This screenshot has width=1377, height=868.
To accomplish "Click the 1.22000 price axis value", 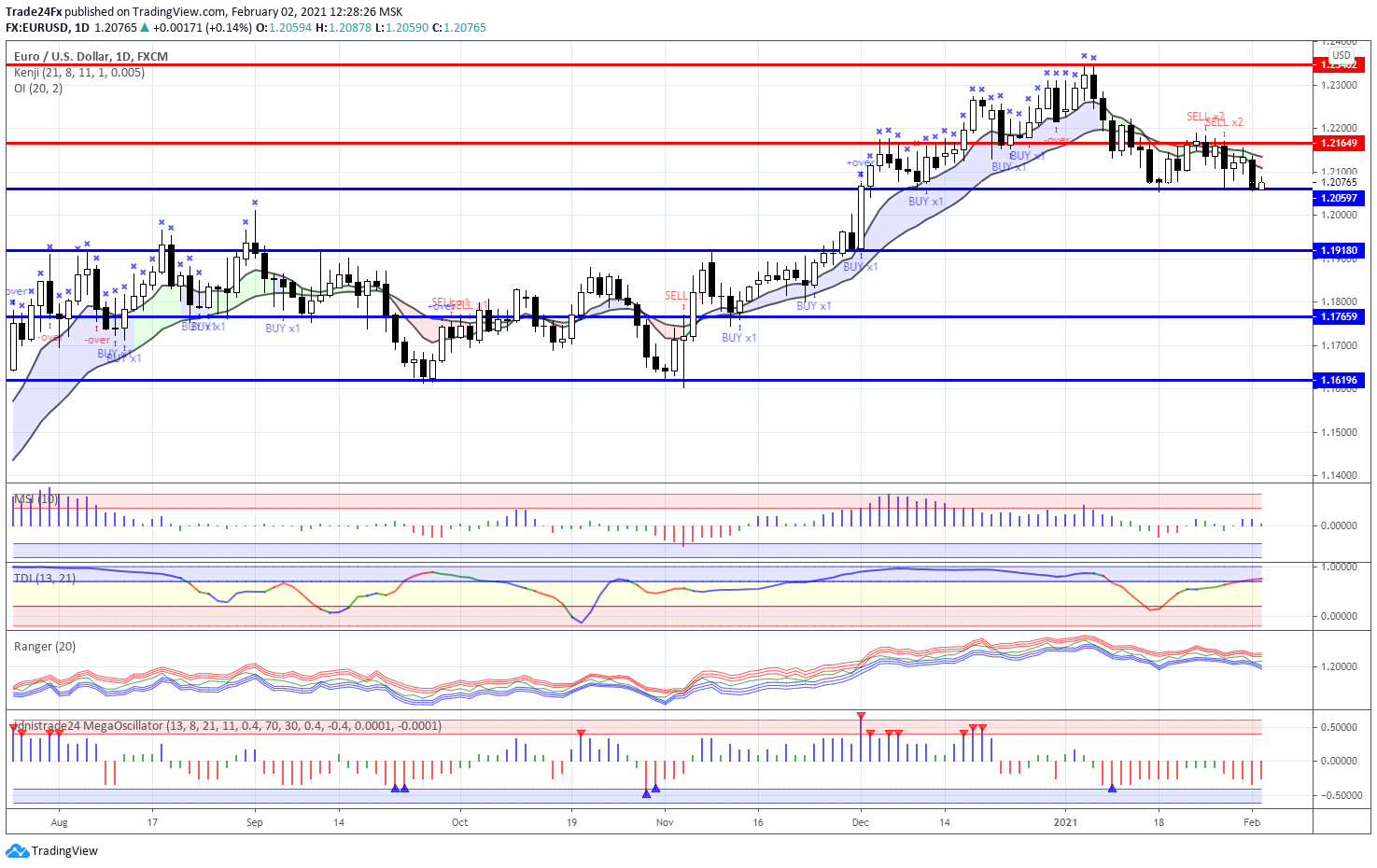I will [1339, 128].
